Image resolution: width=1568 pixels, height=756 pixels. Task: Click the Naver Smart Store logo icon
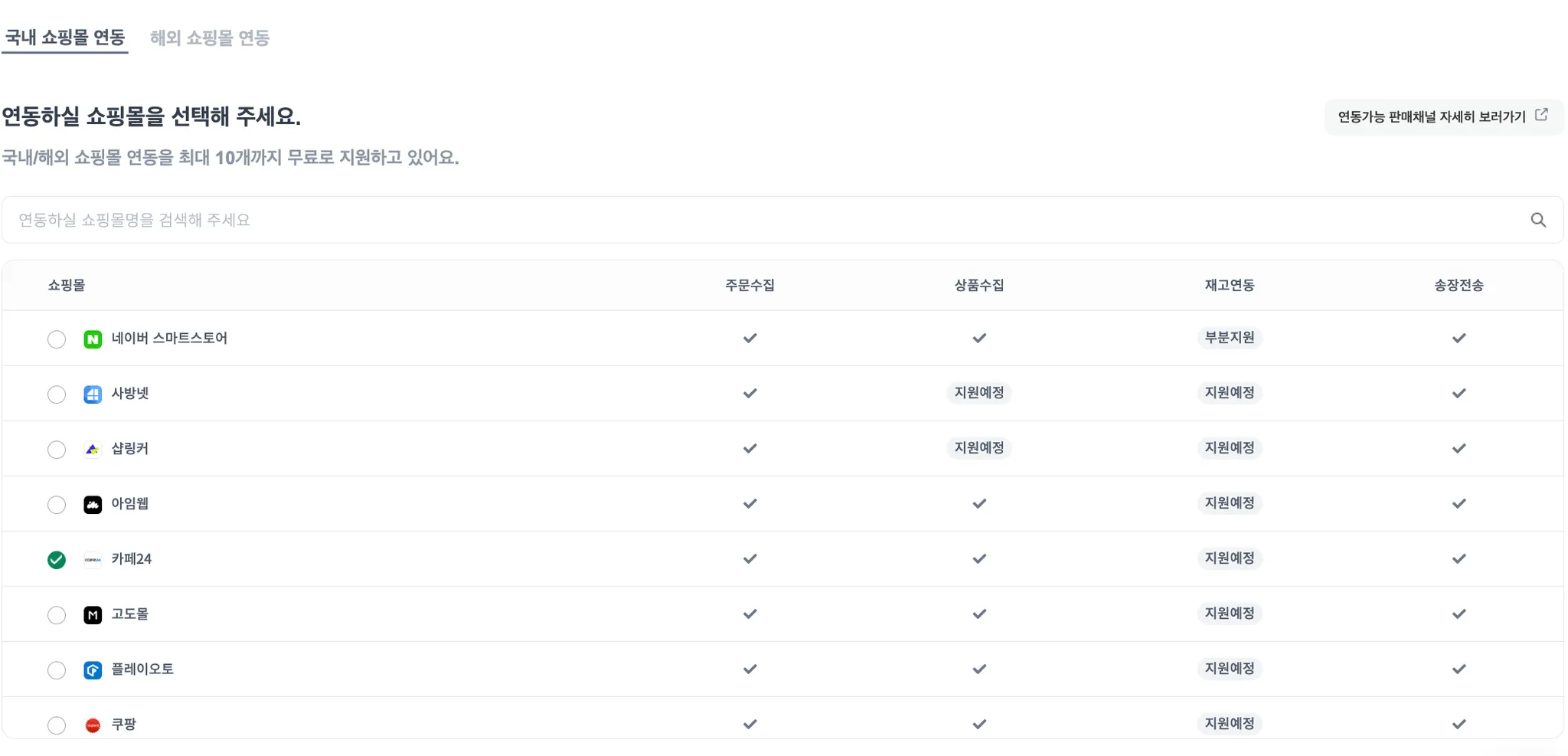coord(93,339)
